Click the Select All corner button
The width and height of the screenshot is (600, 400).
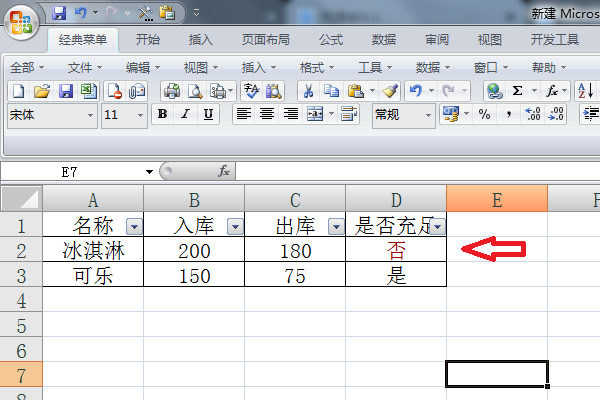[21, 199]
